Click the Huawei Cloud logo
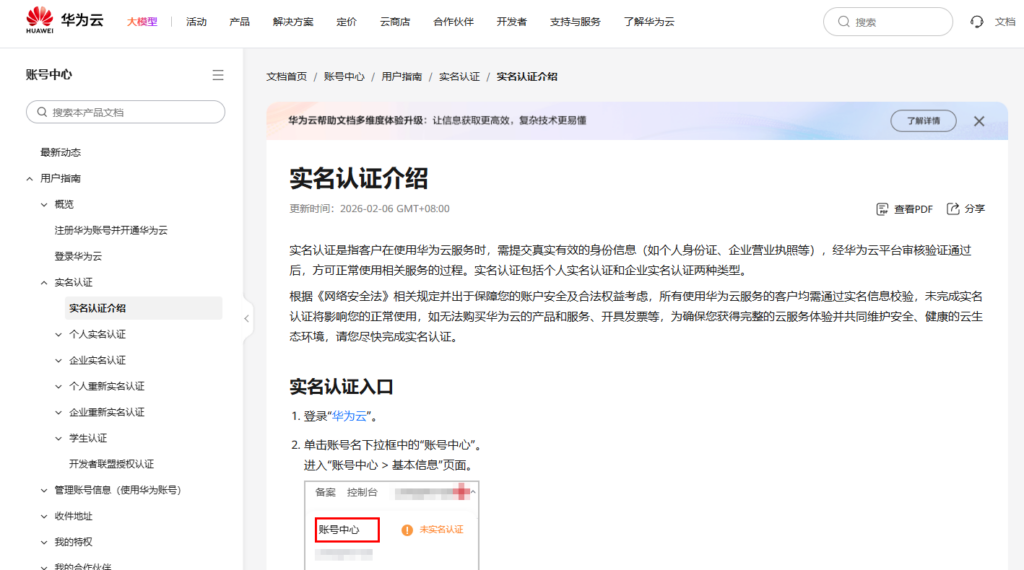Viewport: 1024px width, 570px height. (x=65, y=20)
